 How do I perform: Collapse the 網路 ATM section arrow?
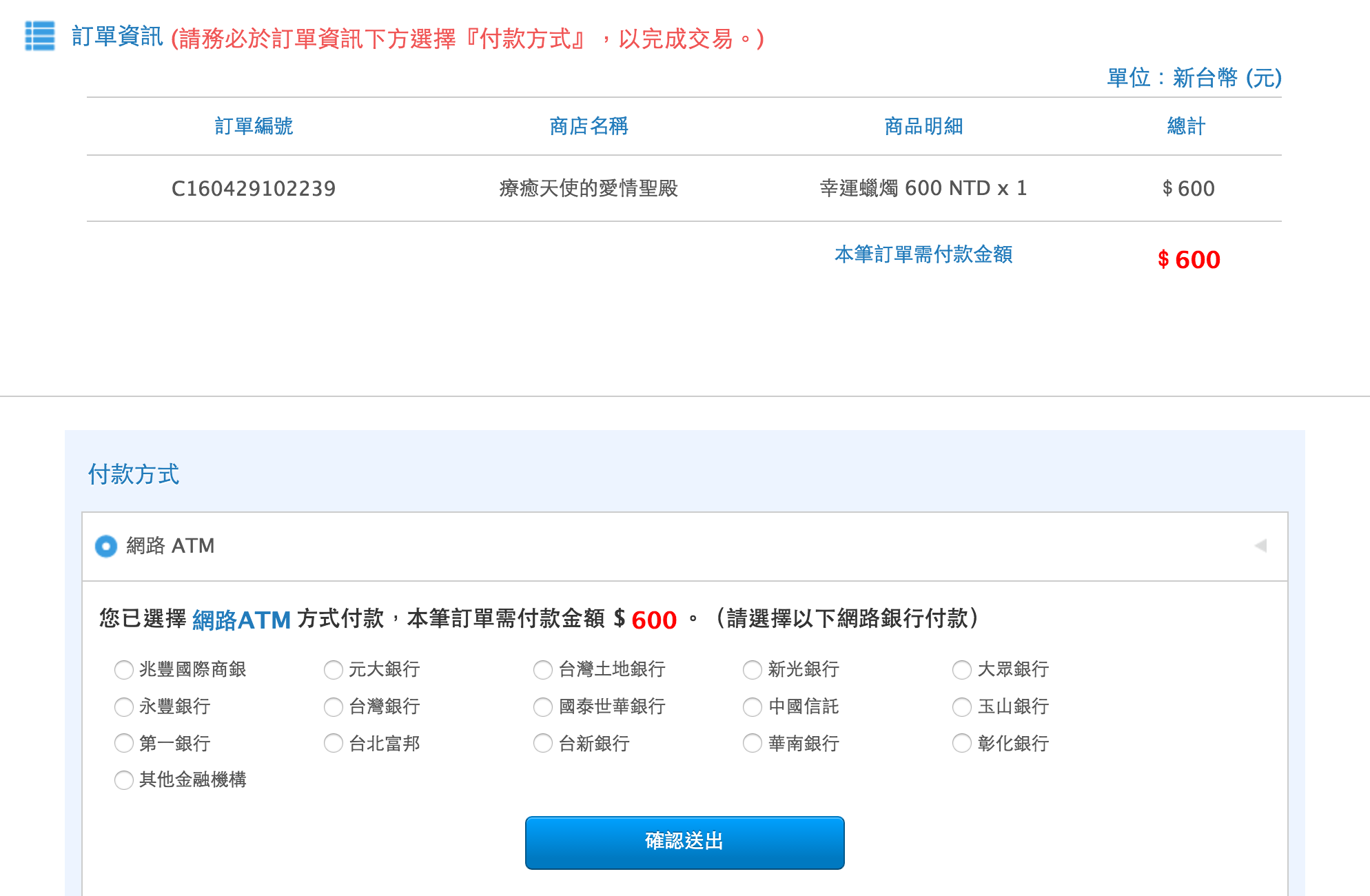pos(1260,546)
